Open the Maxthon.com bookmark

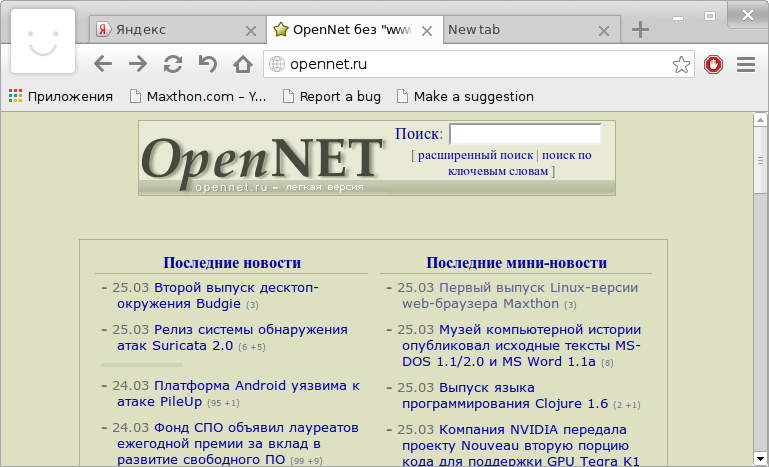coord(198,97)
